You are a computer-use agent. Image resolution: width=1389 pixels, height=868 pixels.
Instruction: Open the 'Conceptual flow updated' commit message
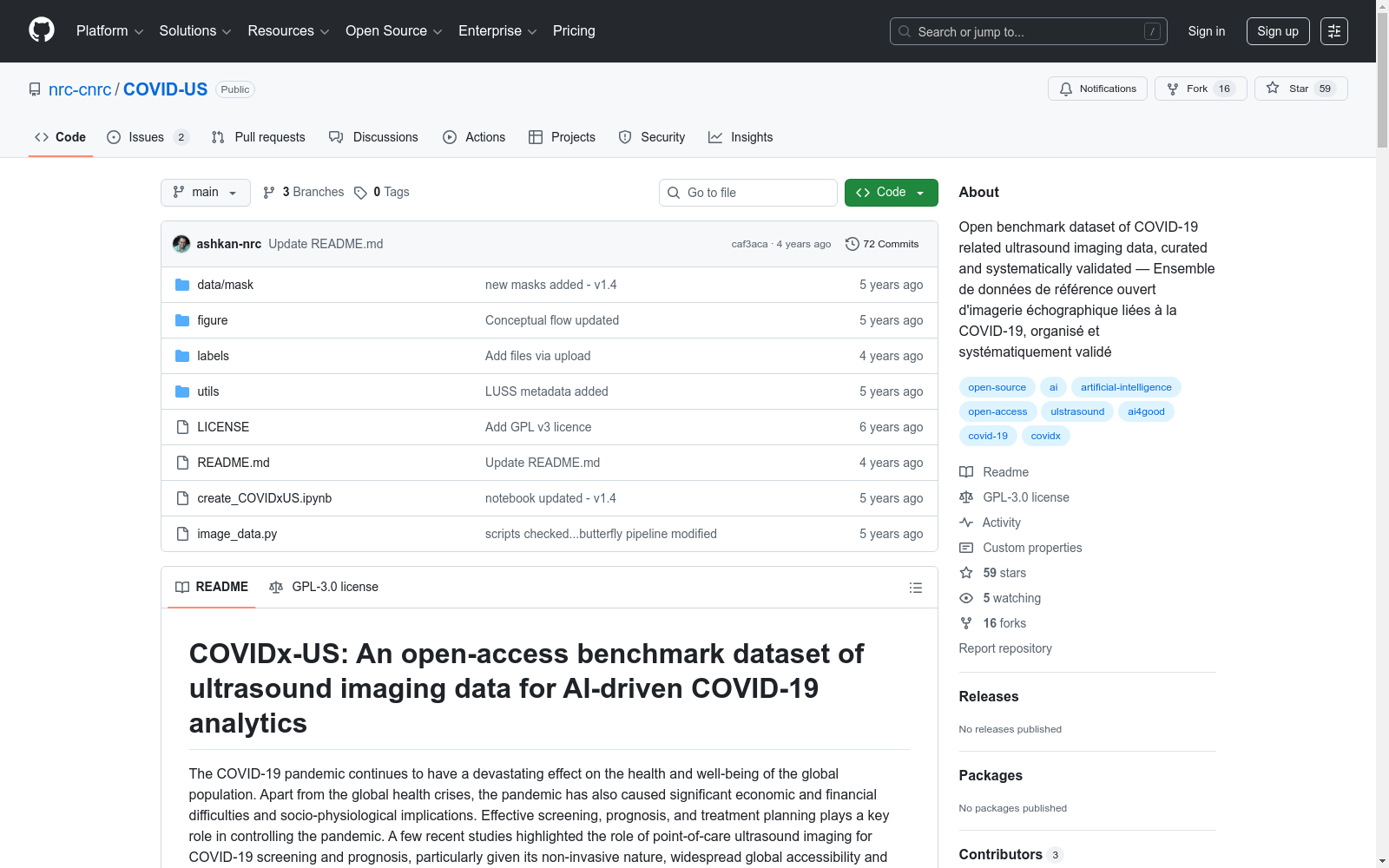point(552,320)
